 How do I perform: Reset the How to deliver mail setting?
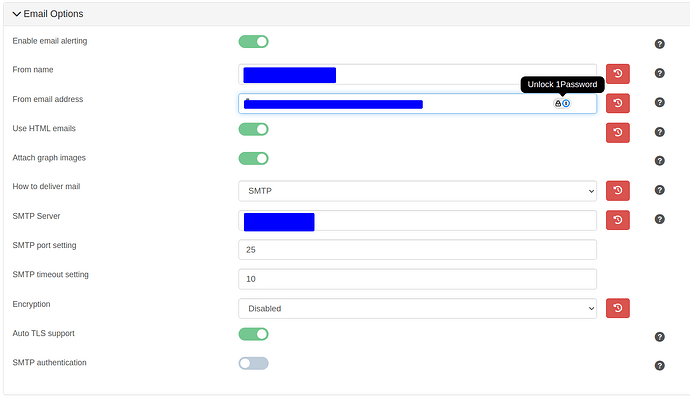coord(617,191)
